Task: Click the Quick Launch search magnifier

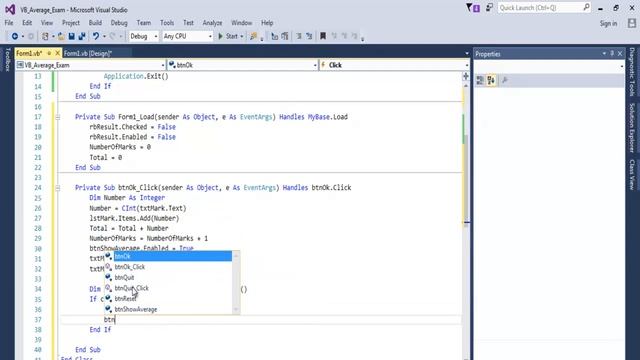Action: point(586,7)
